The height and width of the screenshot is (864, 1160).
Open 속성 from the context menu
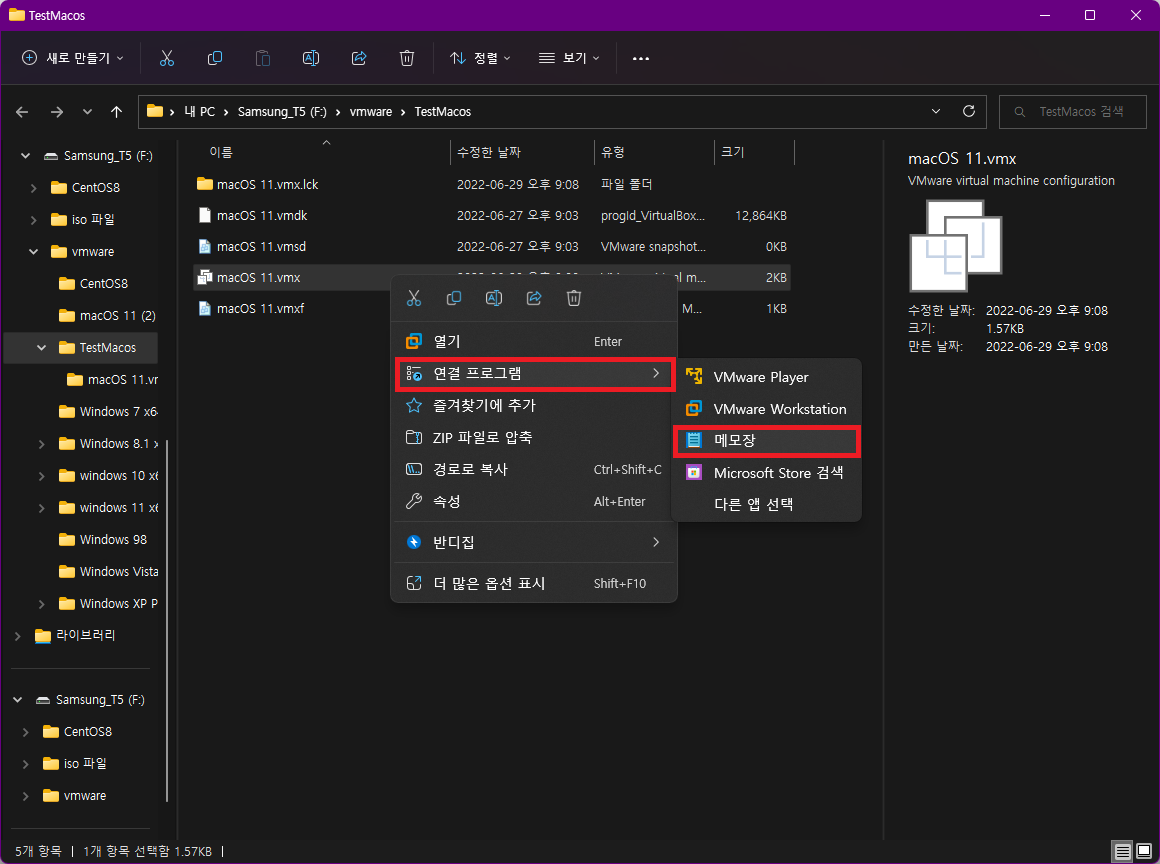tap(533, 502)
